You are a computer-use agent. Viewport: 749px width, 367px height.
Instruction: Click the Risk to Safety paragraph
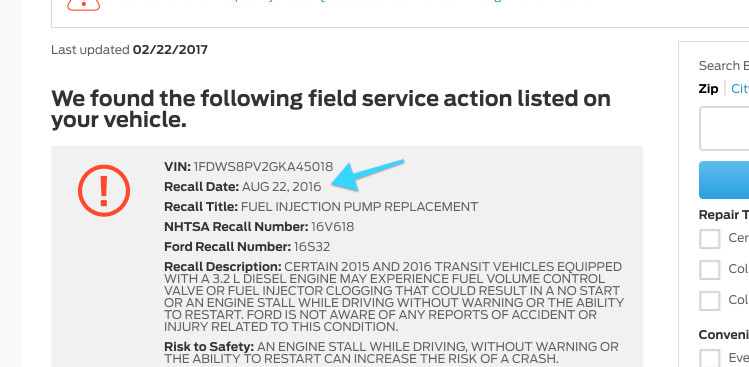(x=391, y=352)
